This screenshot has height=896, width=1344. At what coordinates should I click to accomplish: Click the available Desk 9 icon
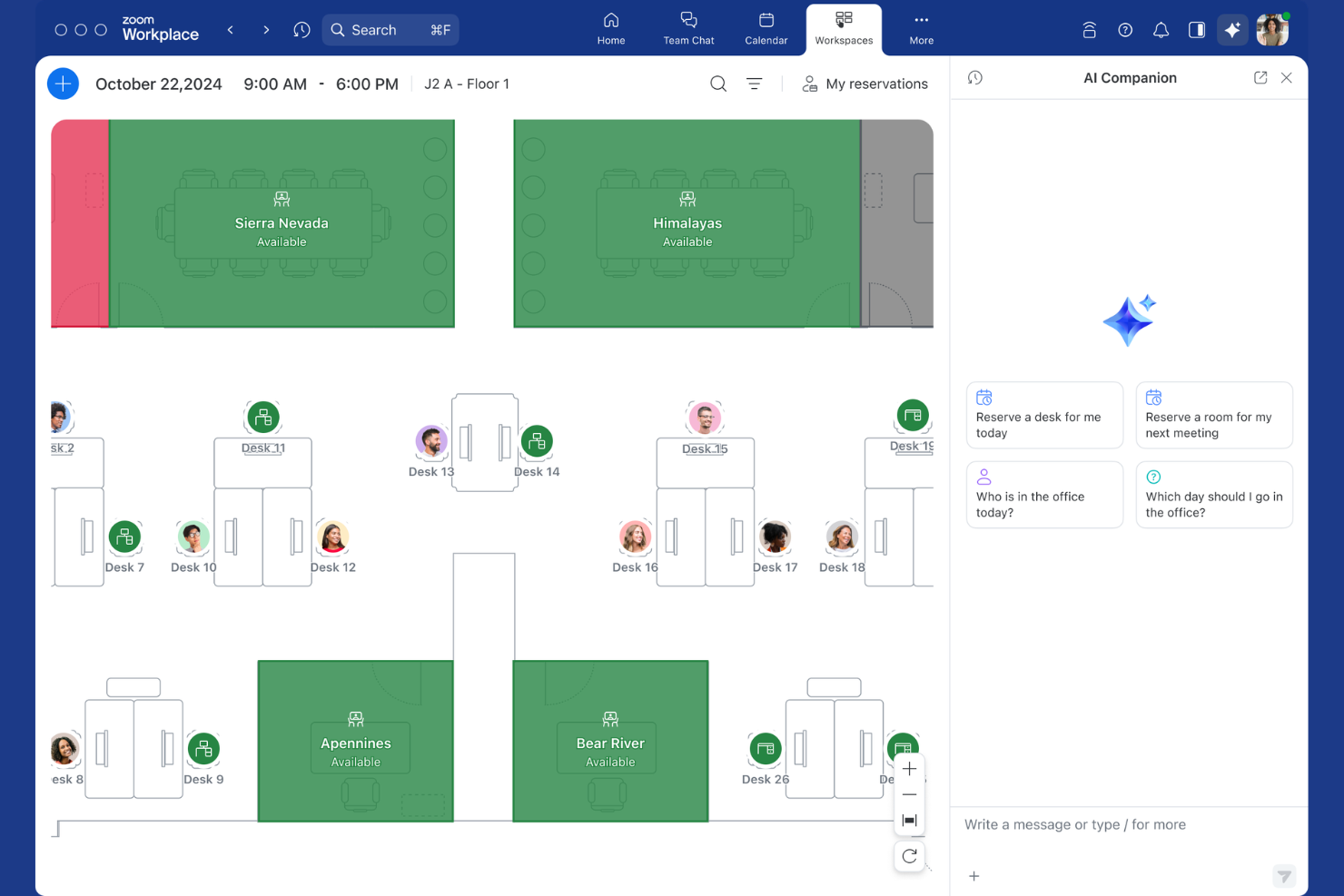click(203, 749)
